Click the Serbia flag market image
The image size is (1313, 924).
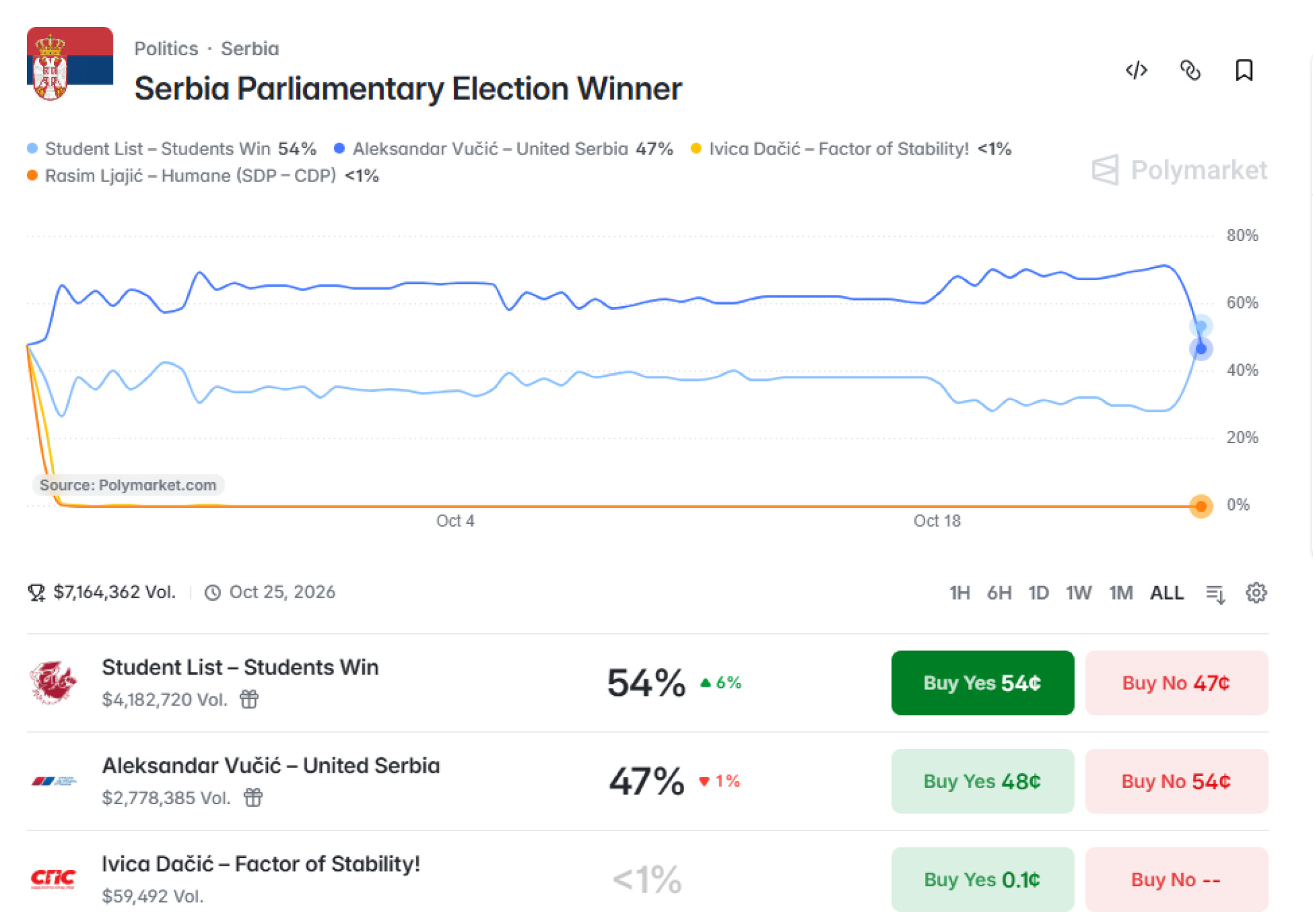(x=70, y=63)
